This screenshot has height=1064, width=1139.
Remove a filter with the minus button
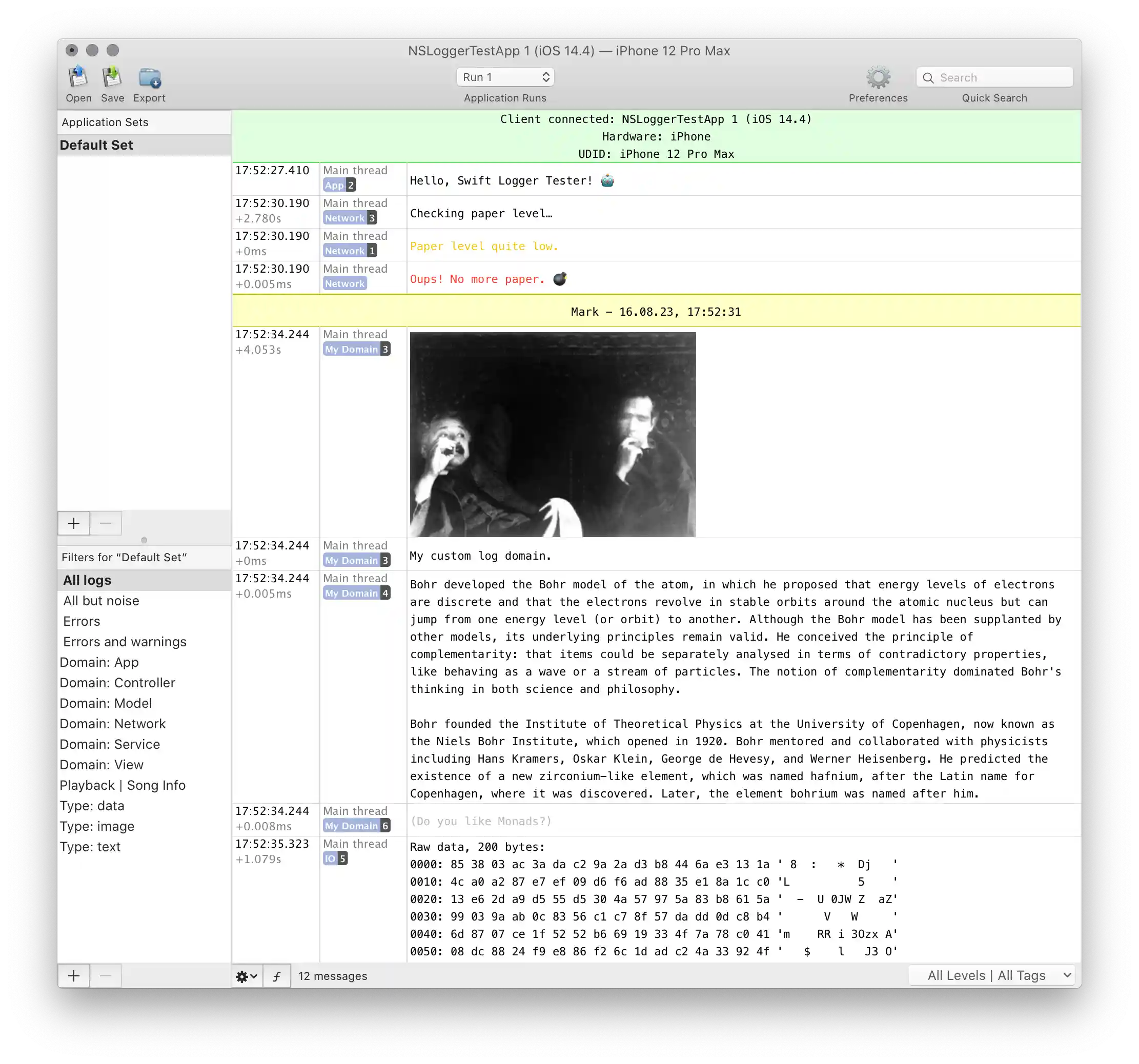pos(106,976)
